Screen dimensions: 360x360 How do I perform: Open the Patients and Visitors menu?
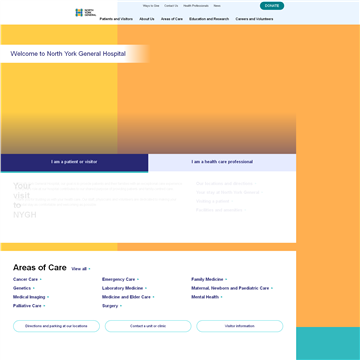[116, 19]
